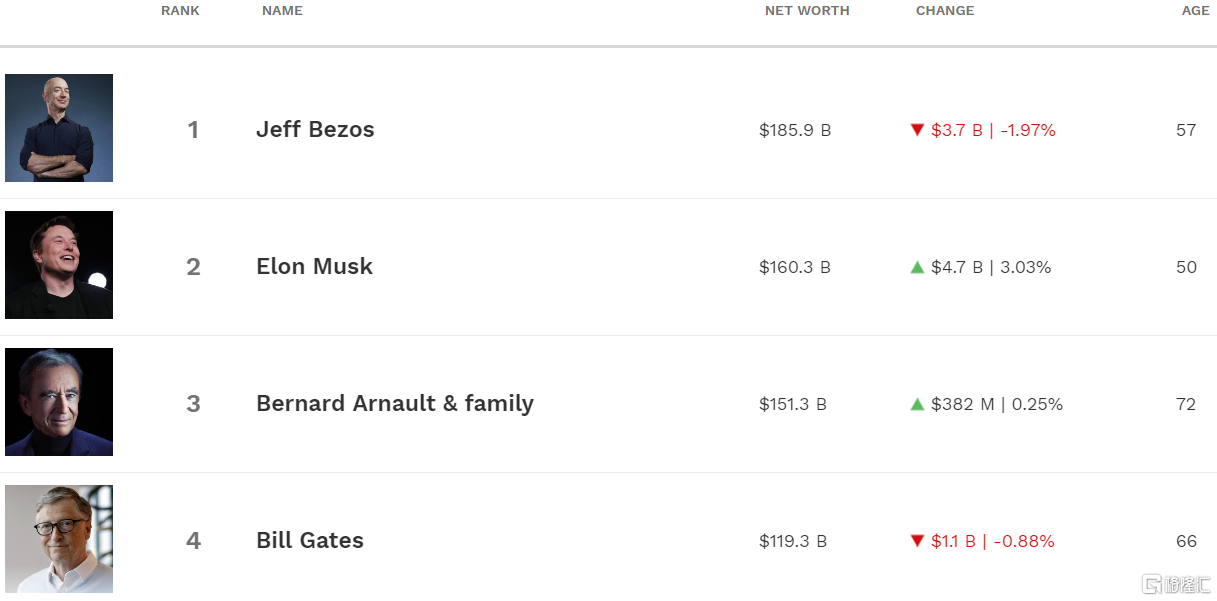Sort by the NAME column header
Screen dimensions: 1217x601
coord(282,11)
